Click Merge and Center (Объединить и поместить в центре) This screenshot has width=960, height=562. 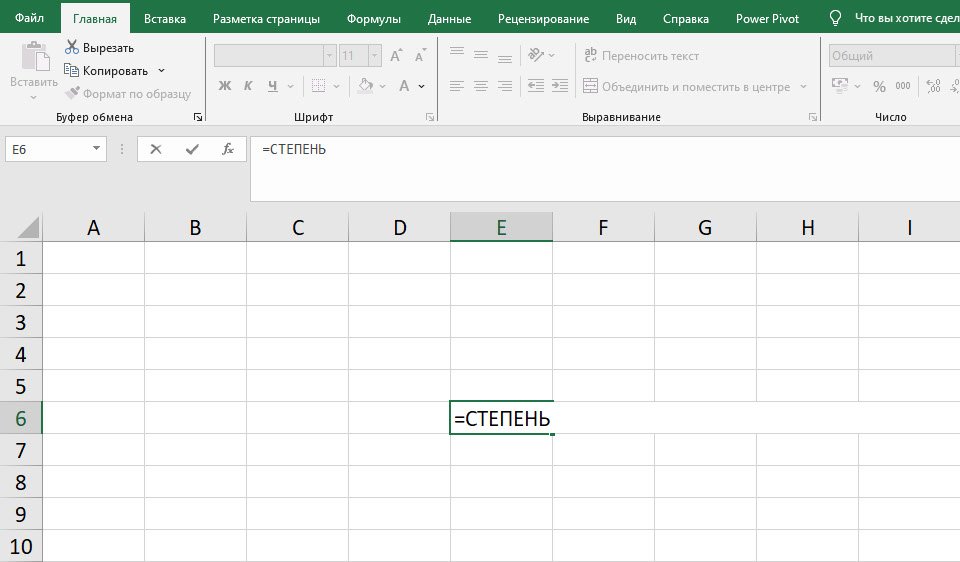(686, 86)
